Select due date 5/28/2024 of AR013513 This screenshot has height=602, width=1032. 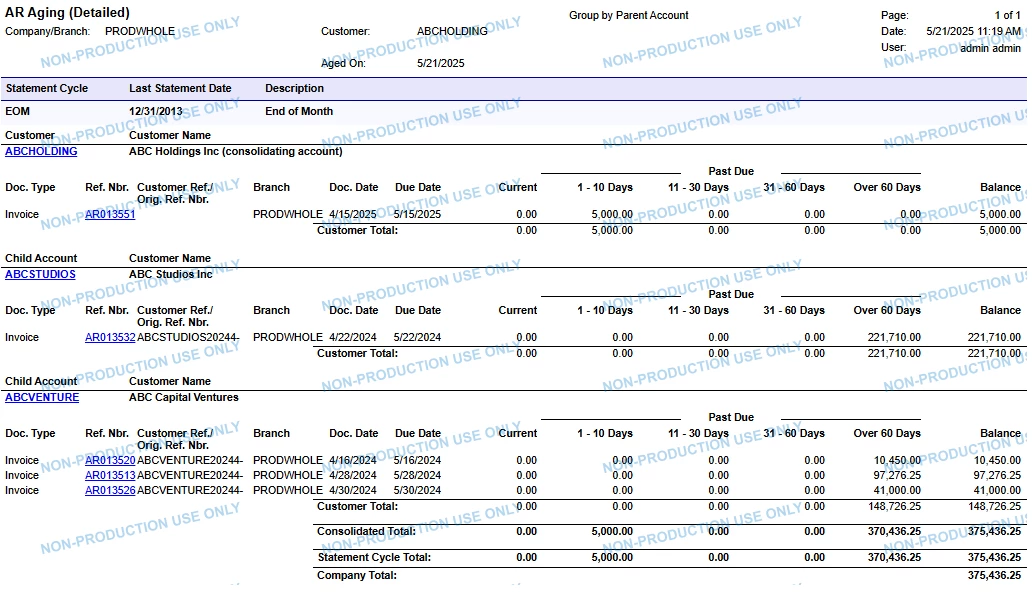tap(417, 476)
